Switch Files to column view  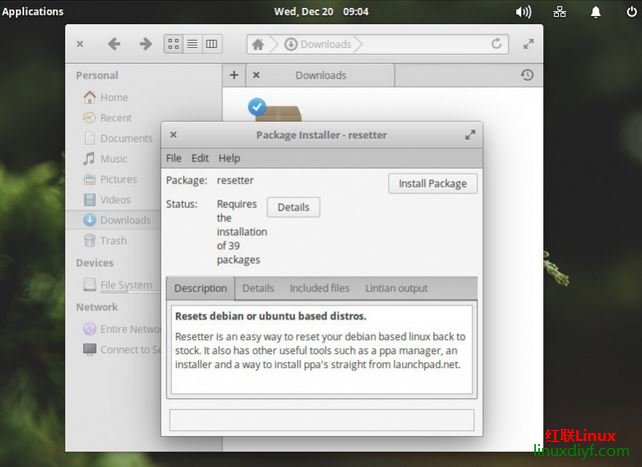(212, 44)
